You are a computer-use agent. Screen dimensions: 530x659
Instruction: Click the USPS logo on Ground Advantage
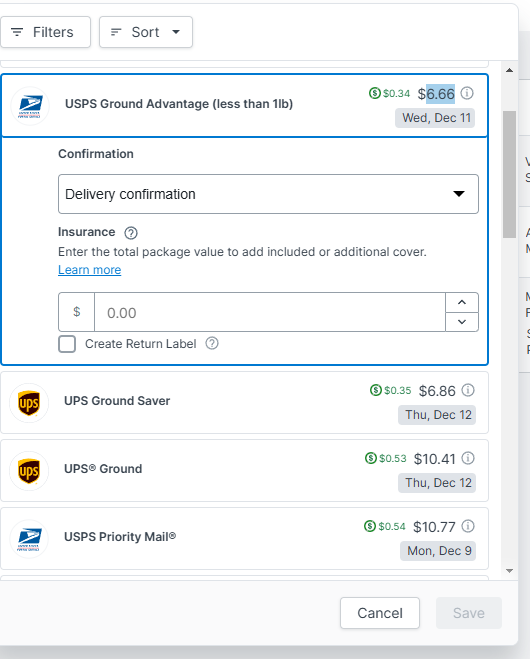30,106
